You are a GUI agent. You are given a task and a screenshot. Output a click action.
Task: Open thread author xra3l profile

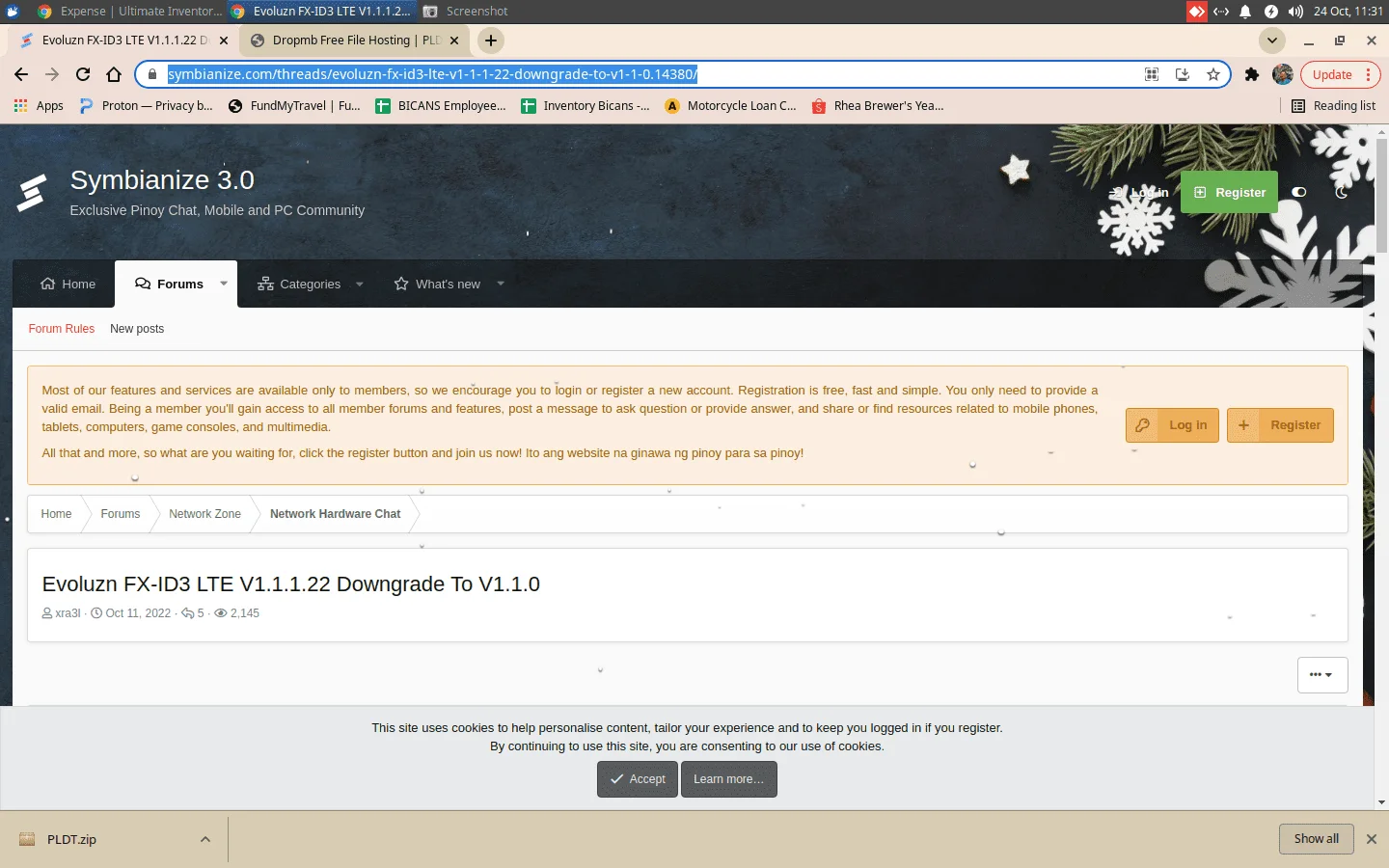point(68,613)
